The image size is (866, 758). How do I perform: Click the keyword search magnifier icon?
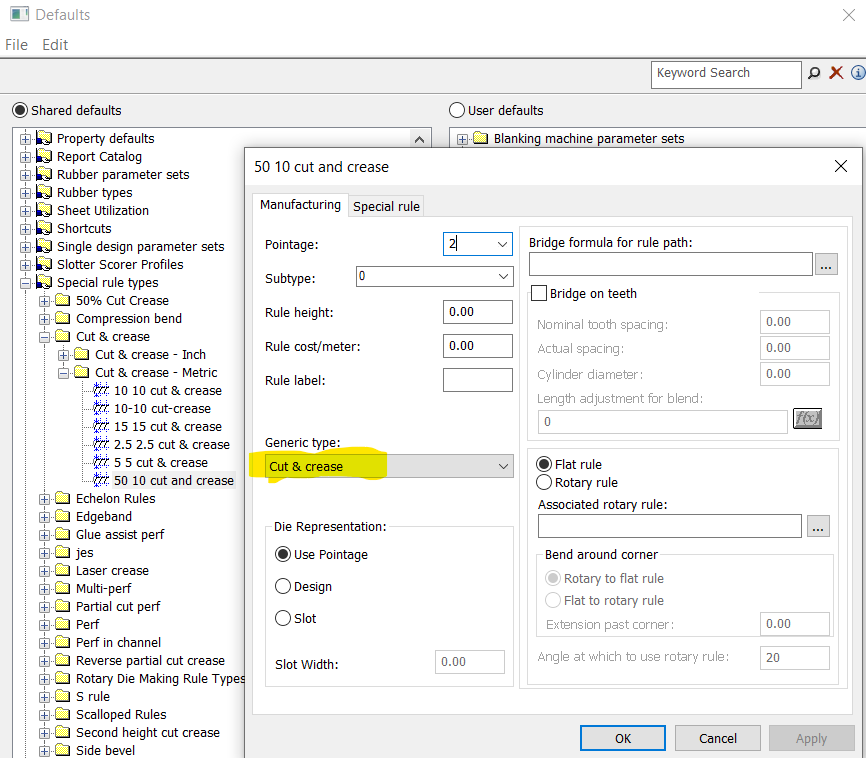[814, 73]
